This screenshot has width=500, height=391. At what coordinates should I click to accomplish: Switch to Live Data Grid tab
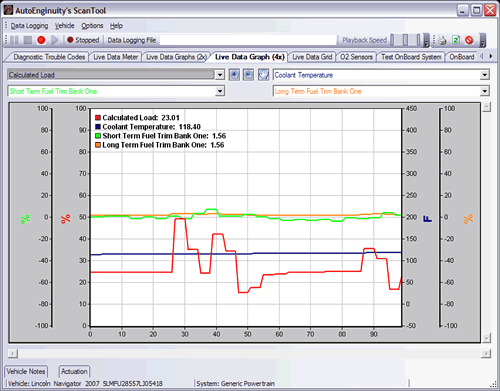(x=312, y=57)
